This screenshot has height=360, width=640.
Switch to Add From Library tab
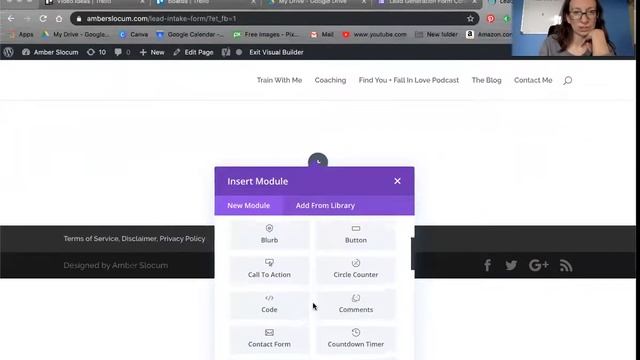[x=325, y=205]
